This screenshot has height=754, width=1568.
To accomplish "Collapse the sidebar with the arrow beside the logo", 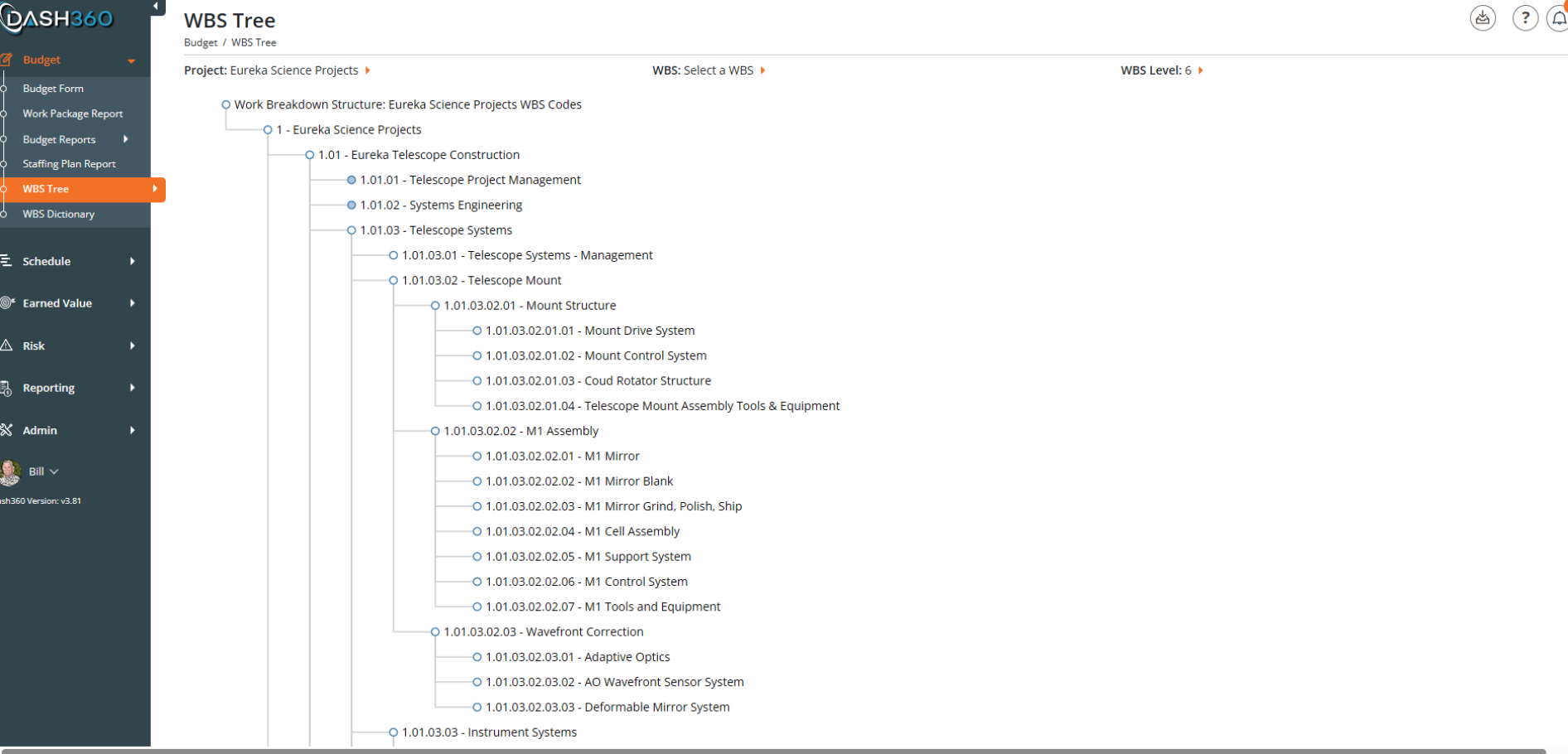I will click(155, 7).
